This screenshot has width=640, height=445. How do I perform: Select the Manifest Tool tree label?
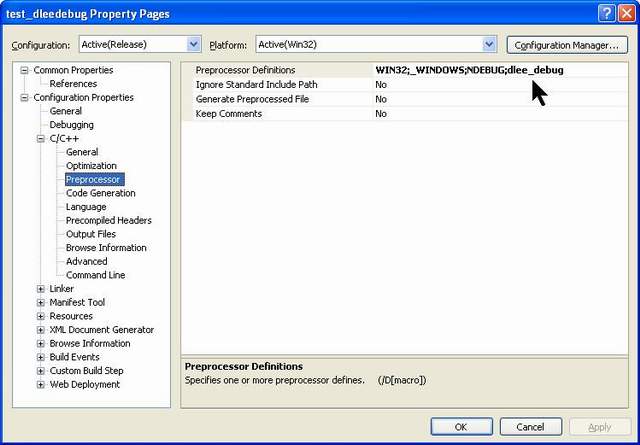point(77,303)
